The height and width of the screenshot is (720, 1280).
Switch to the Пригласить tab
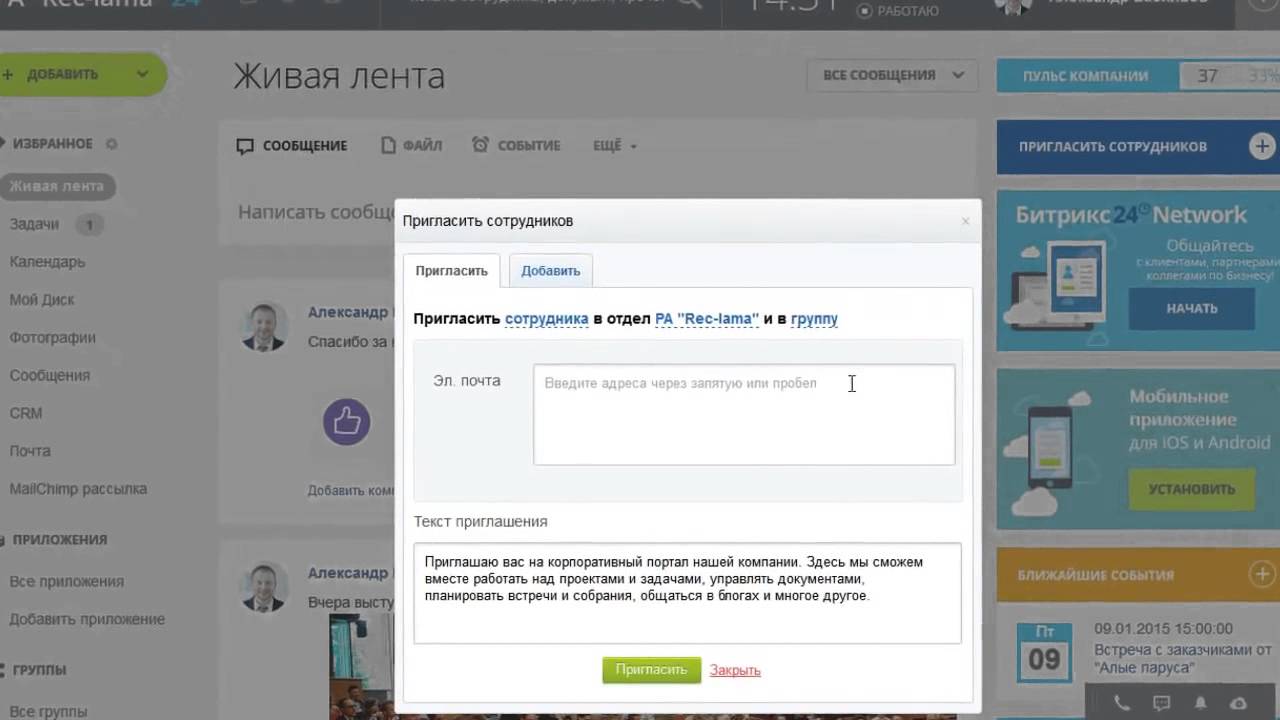click(x=451, y=271)
